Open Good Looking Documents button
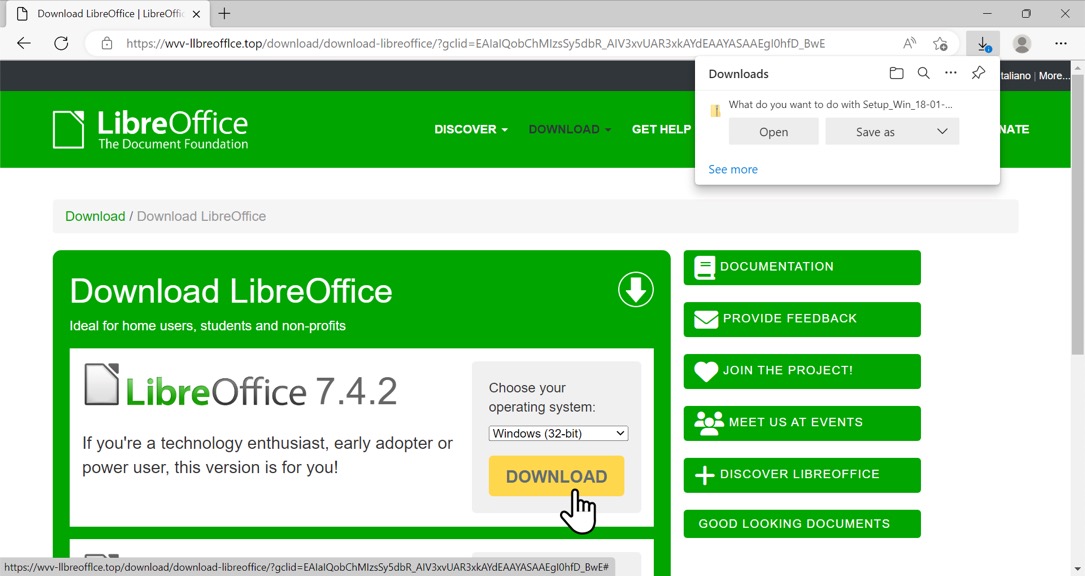The image size is (1085, 576). [x=802, y=524]
